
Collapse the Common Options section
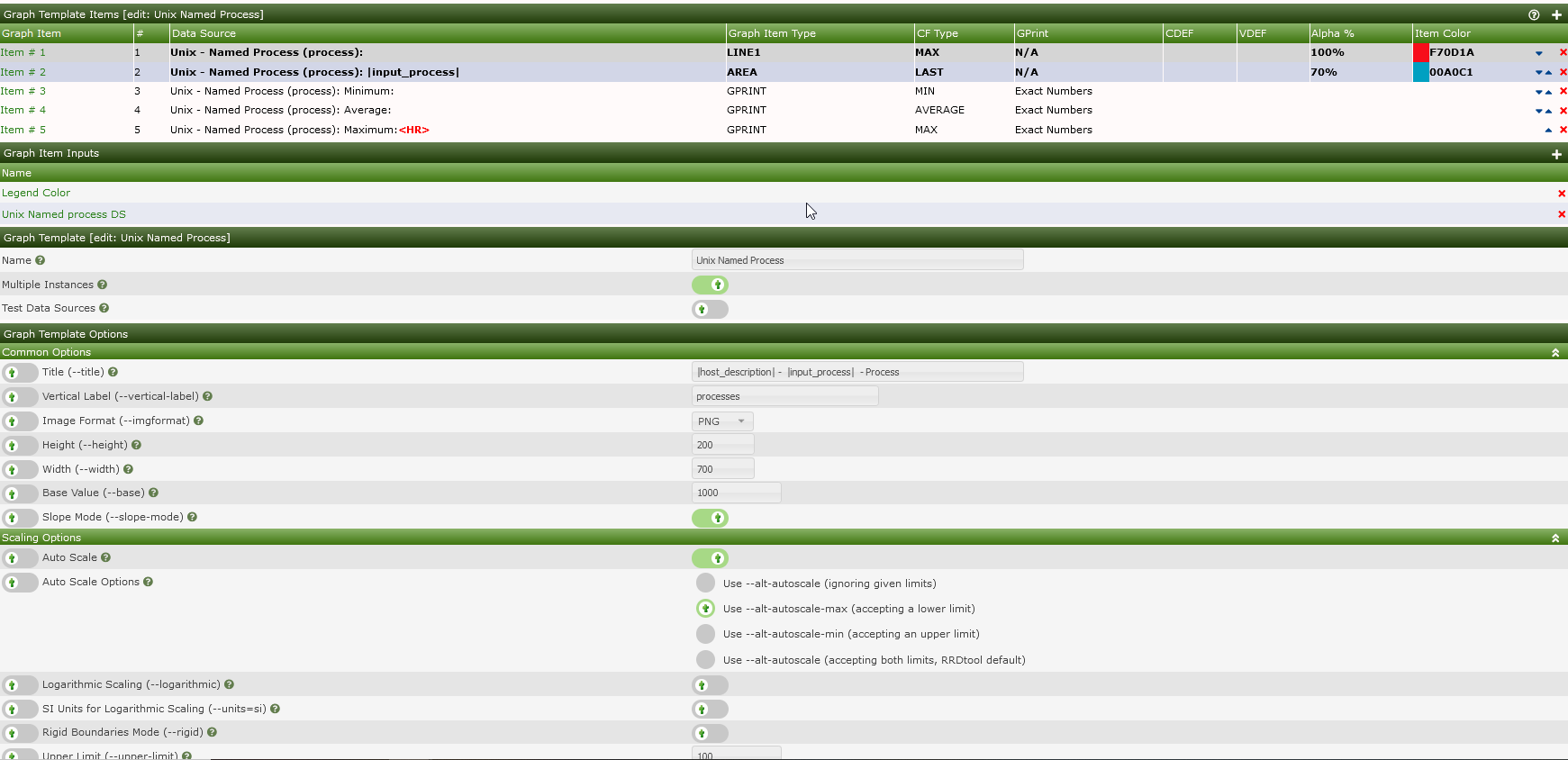coord(1555,352)
